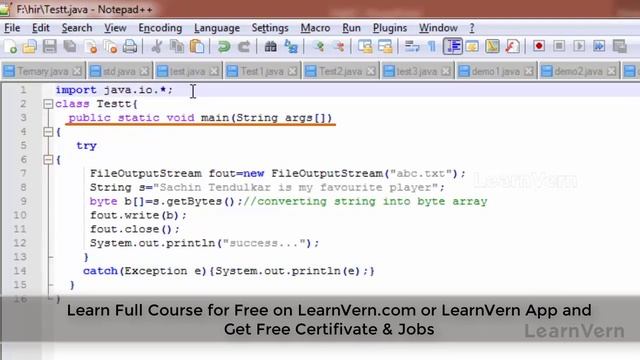Click the word 'getBytes' on line 9
The image size is (640, 360).
(194, 202)
